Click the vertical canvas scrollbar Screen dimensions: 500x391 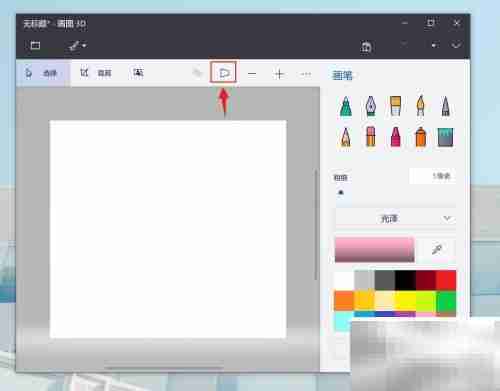316,224
